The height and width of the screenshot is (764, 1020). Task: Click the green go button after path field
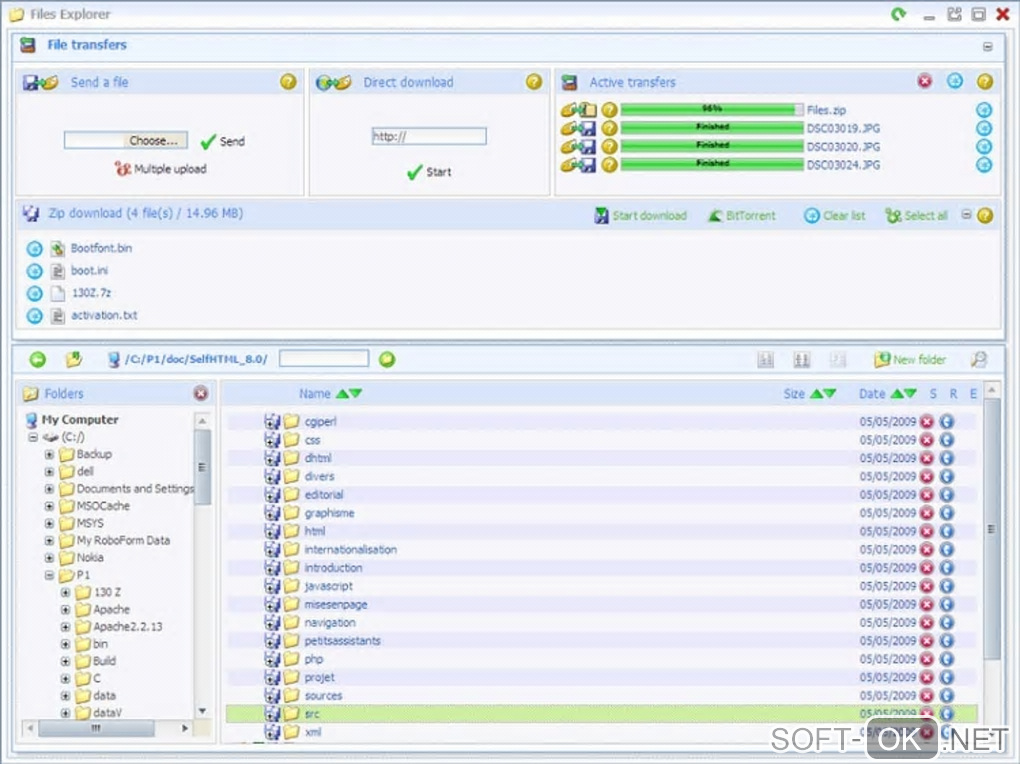pyautogui.click(x=387, y=359)
